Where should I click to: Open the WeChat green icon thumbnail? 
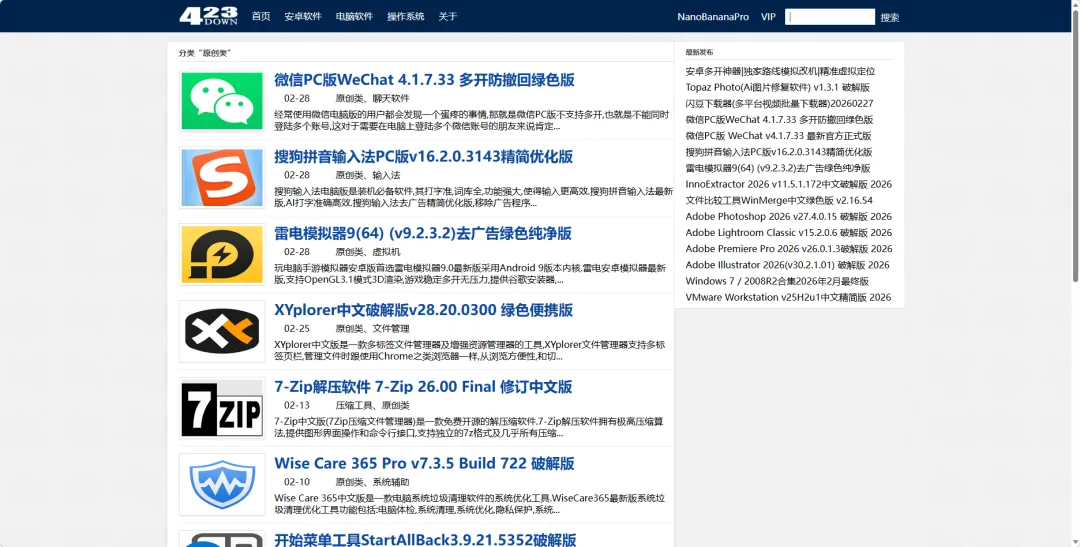click(x=222, y=101)
